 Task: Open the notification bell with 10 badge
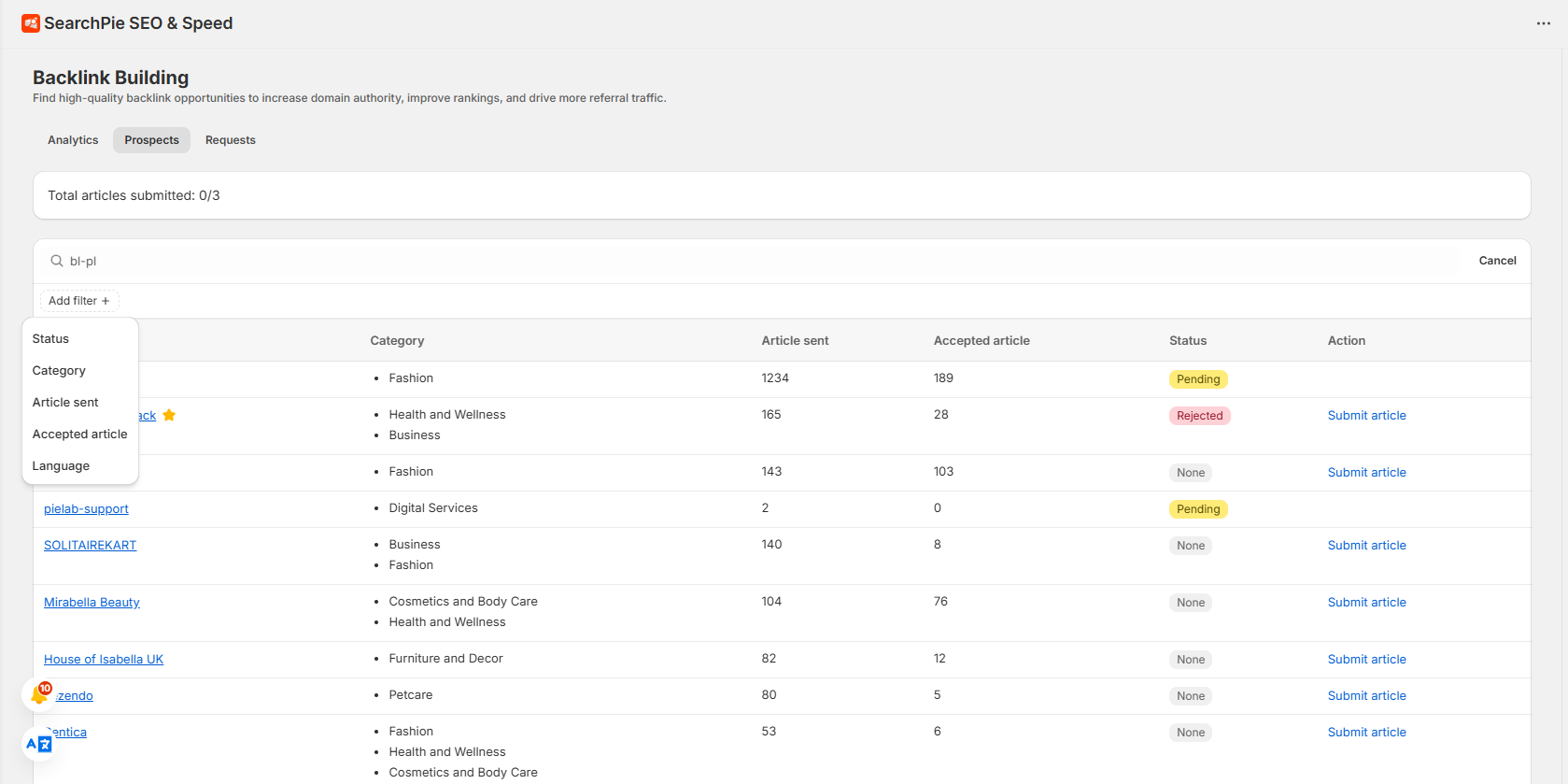[x=40, y=694]
